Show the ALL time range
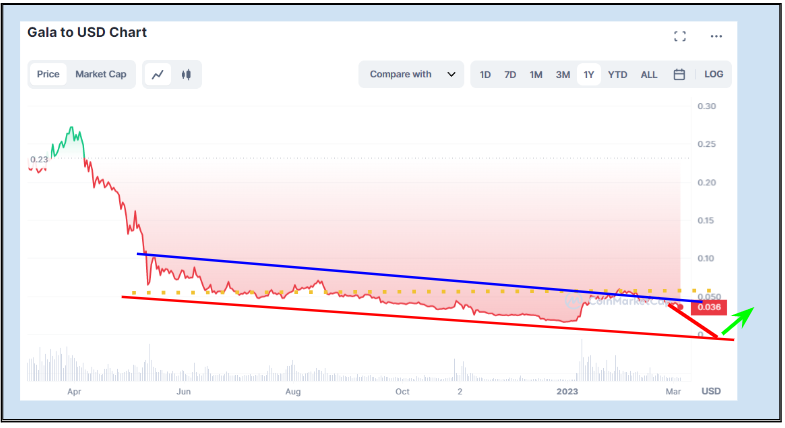This screenshot has width=785, height=428. click(x=649, y=75)
